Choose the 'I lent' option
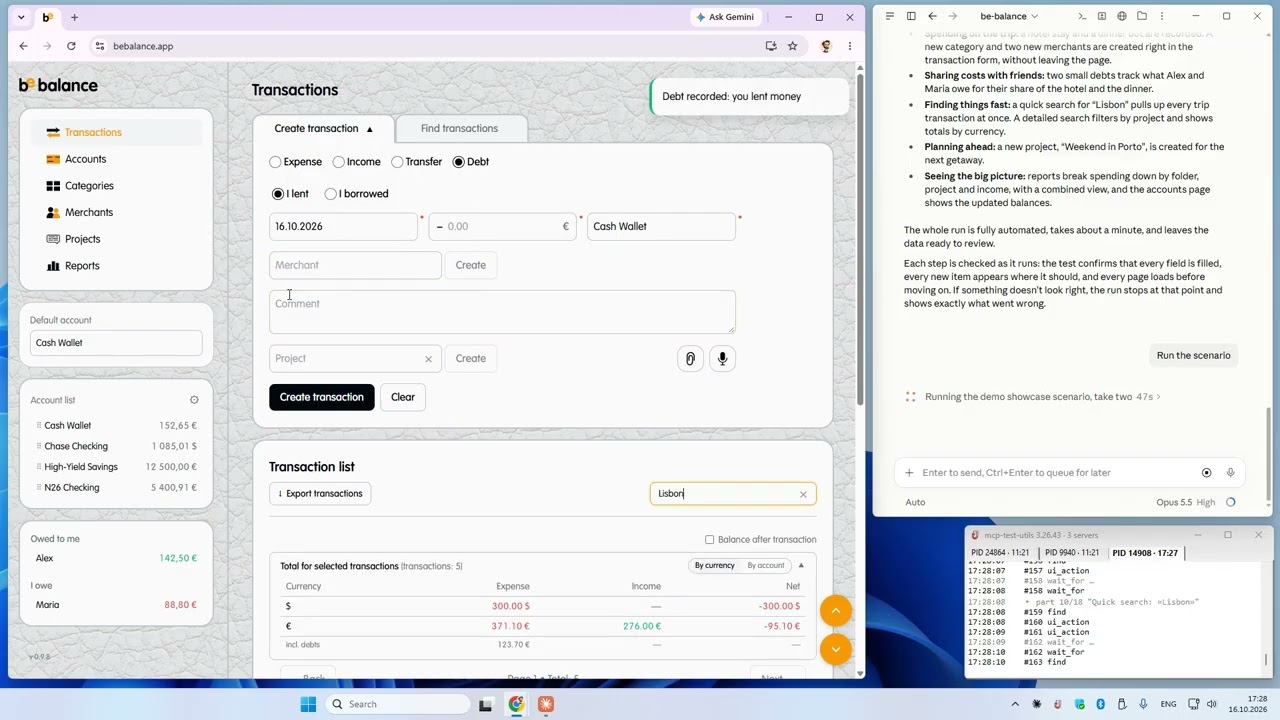 (x=278, y=194)
